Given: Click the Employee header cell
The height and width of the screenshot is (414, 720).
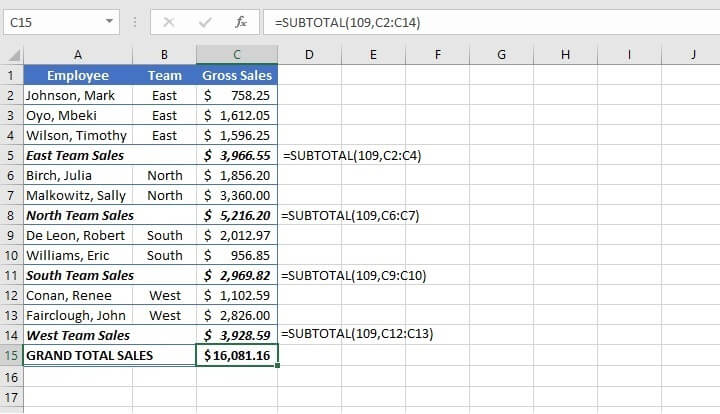Looking at the screenshot, I should tap(78, 75).
